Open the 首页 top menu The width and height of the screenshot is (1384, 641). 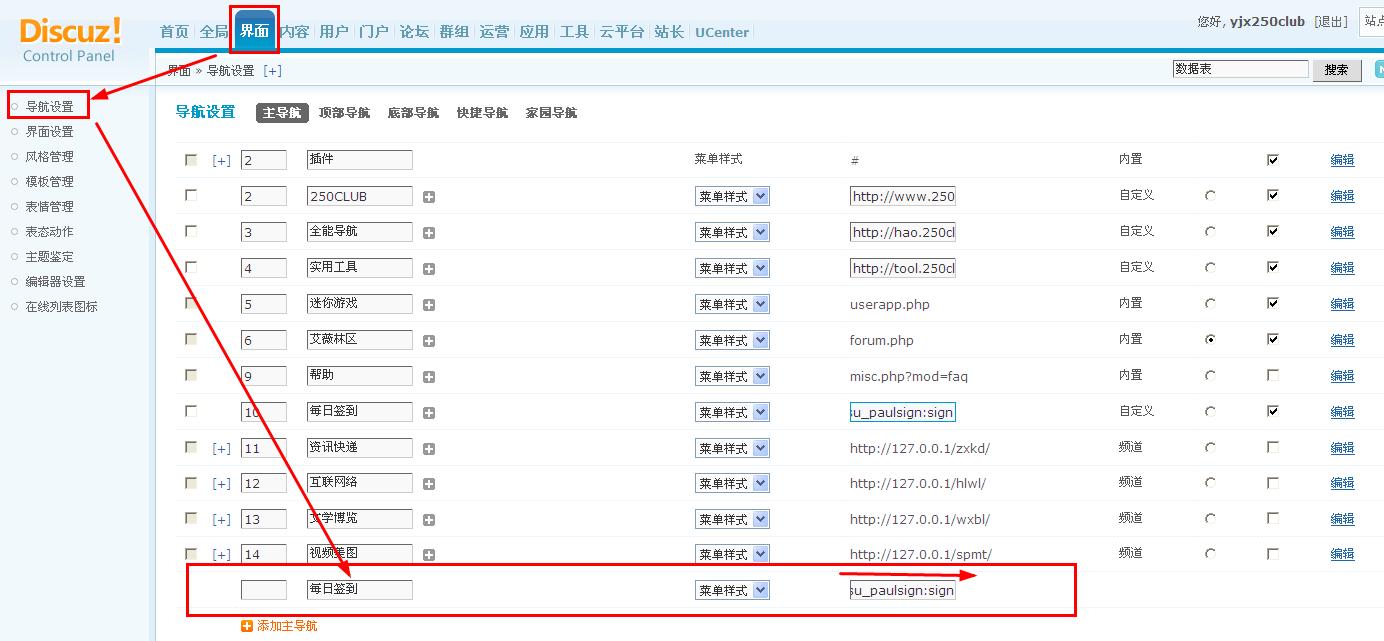pyautogui.click(x=174, y=32)
